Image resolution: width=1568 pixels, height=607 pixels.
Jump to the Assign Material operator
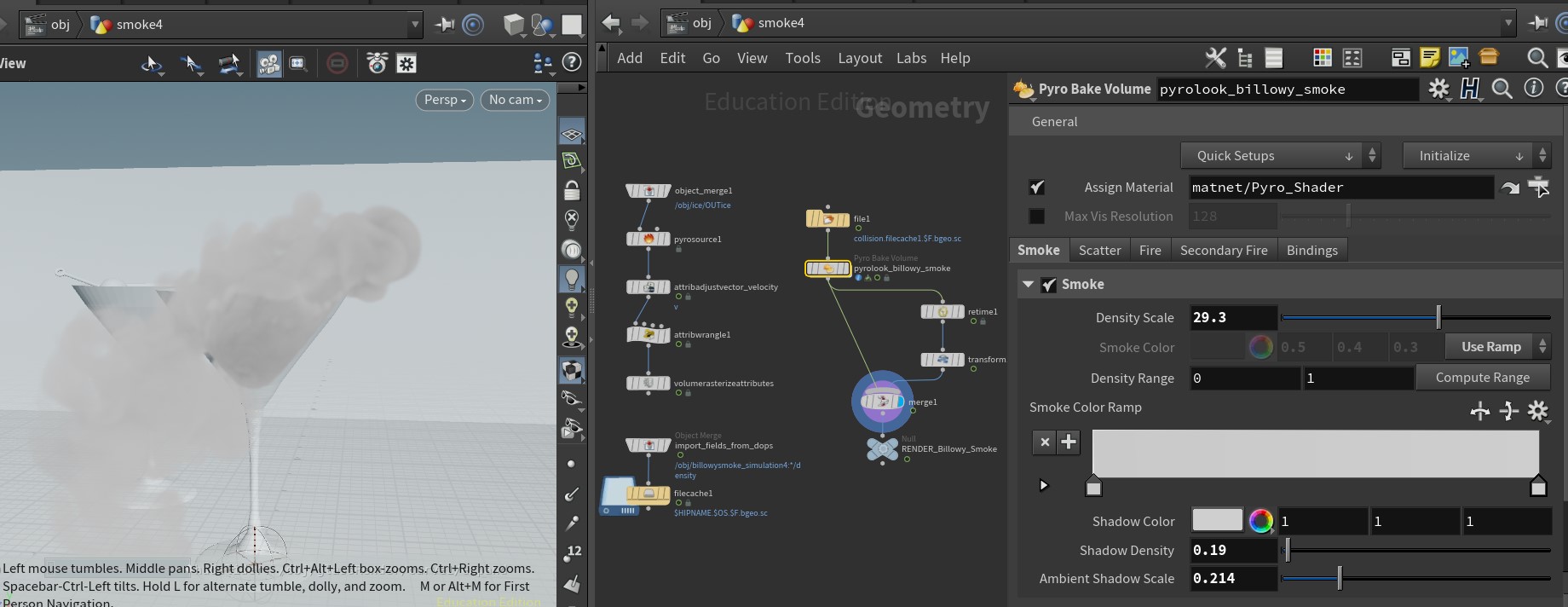pos(1510,188)
